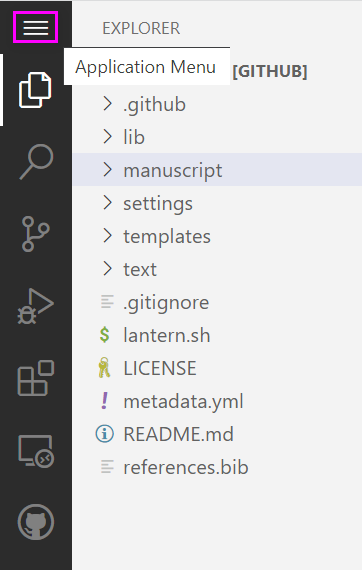Select the templates folder name
The width and height of the screenshot is (362, 570).
pyautogui.click(x=167, y=237)
